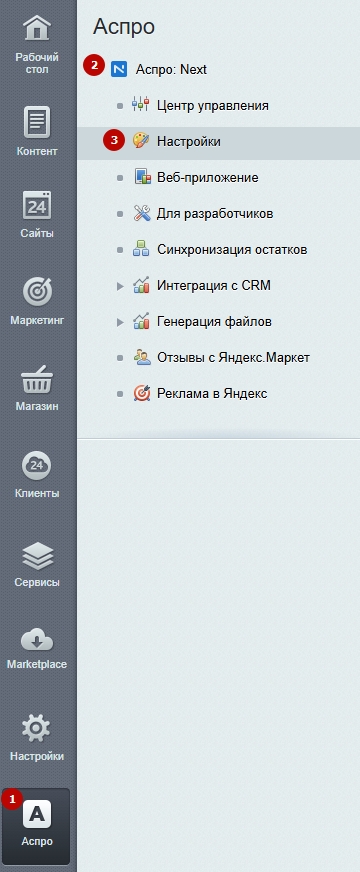Open Веб-приложение menu entry
Screen dimensions: 360x872
pyautogui.click(x=208, y=178)
